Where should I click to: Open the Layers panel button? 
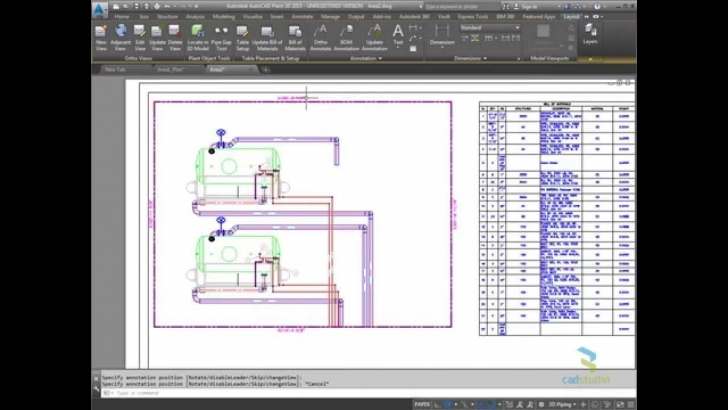click(590, 34)
